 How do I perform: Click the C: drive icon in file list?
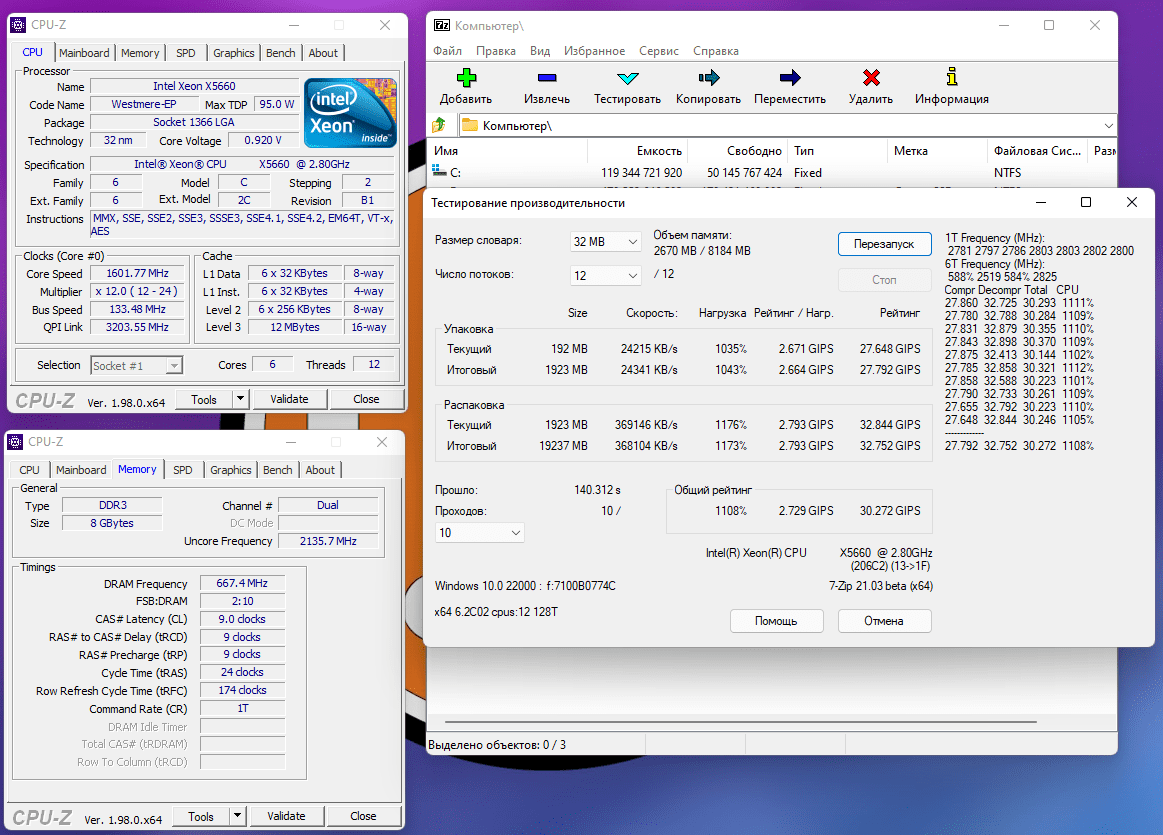click(439, 172)
